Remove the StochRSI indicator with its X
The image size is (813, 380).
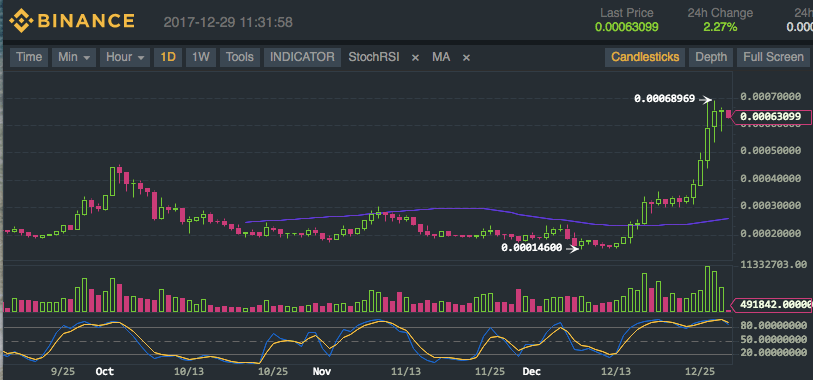click(415, 58)
